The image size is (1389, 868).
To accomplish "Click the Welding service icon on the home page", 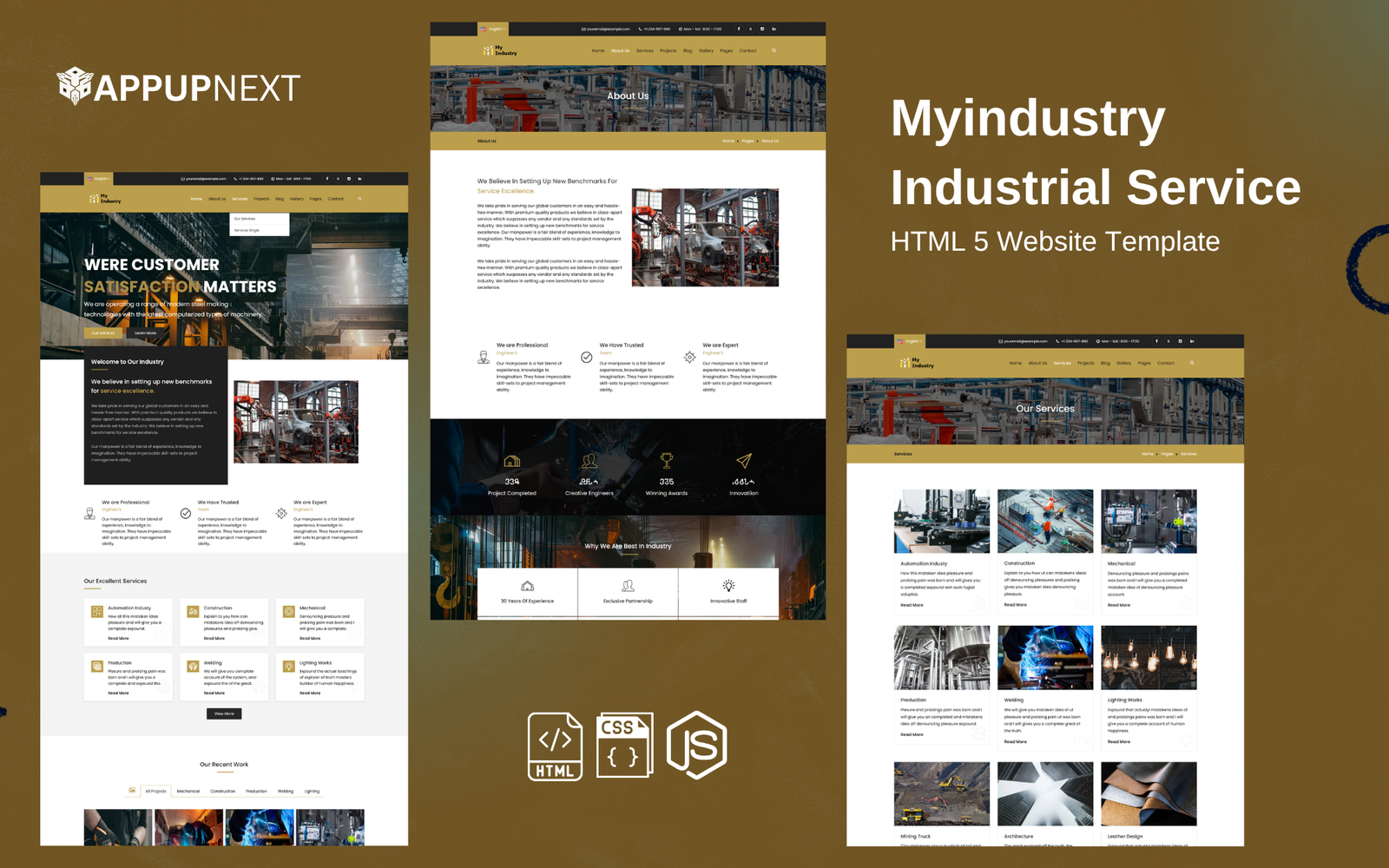I will 193,667.
